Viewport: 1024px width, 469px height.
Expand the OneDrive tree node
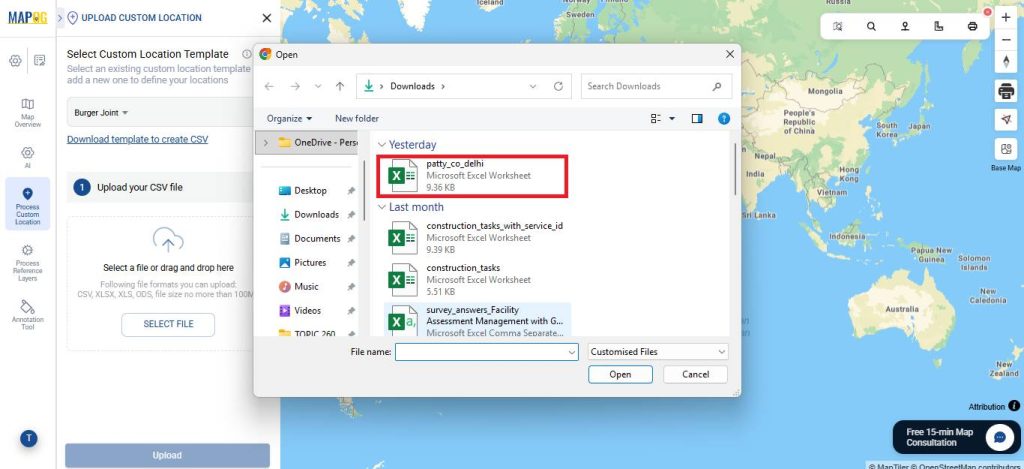click(265, 142)
